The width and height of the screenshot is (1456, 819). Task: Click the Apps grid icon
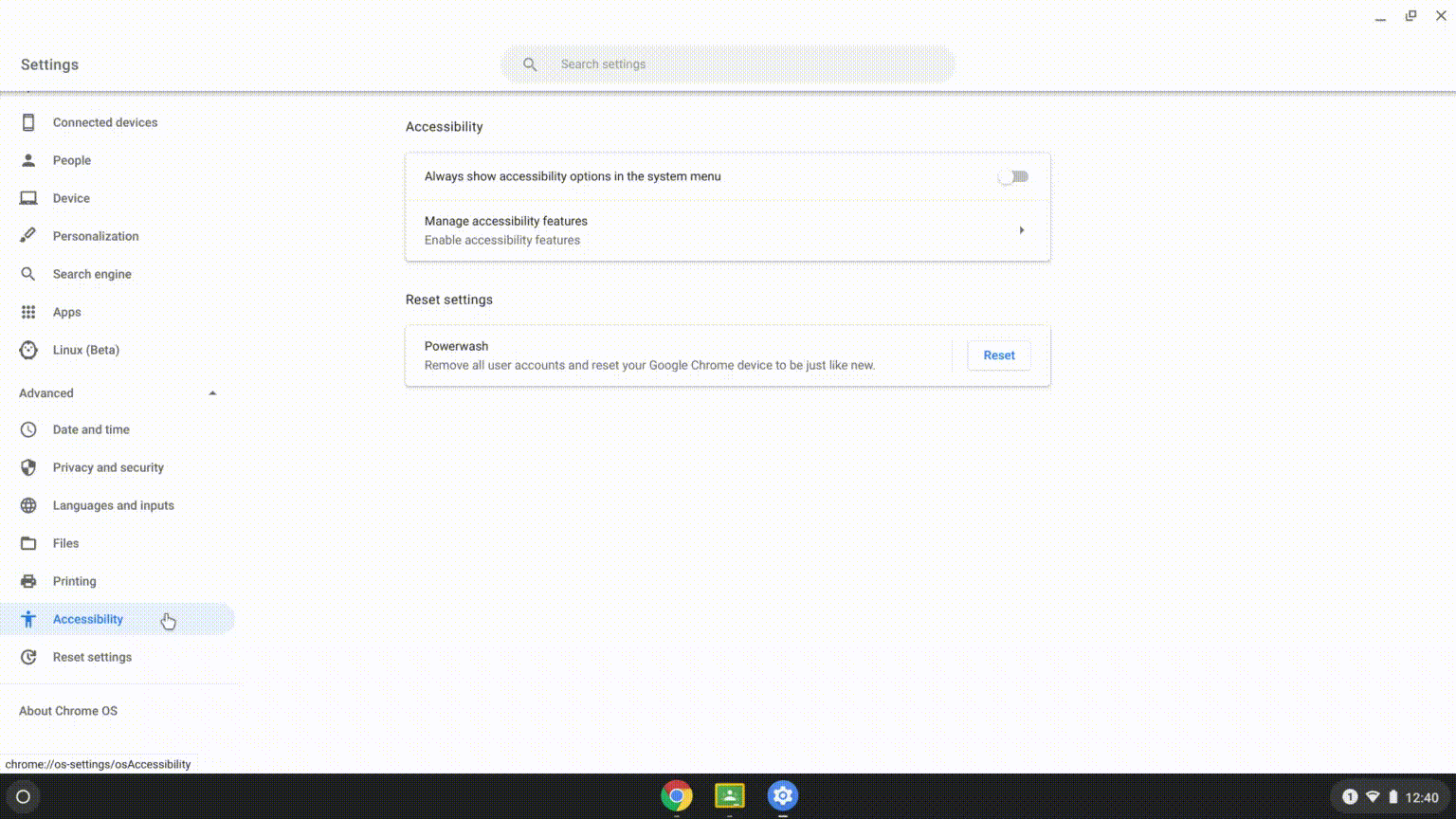[x=28, y=312]
